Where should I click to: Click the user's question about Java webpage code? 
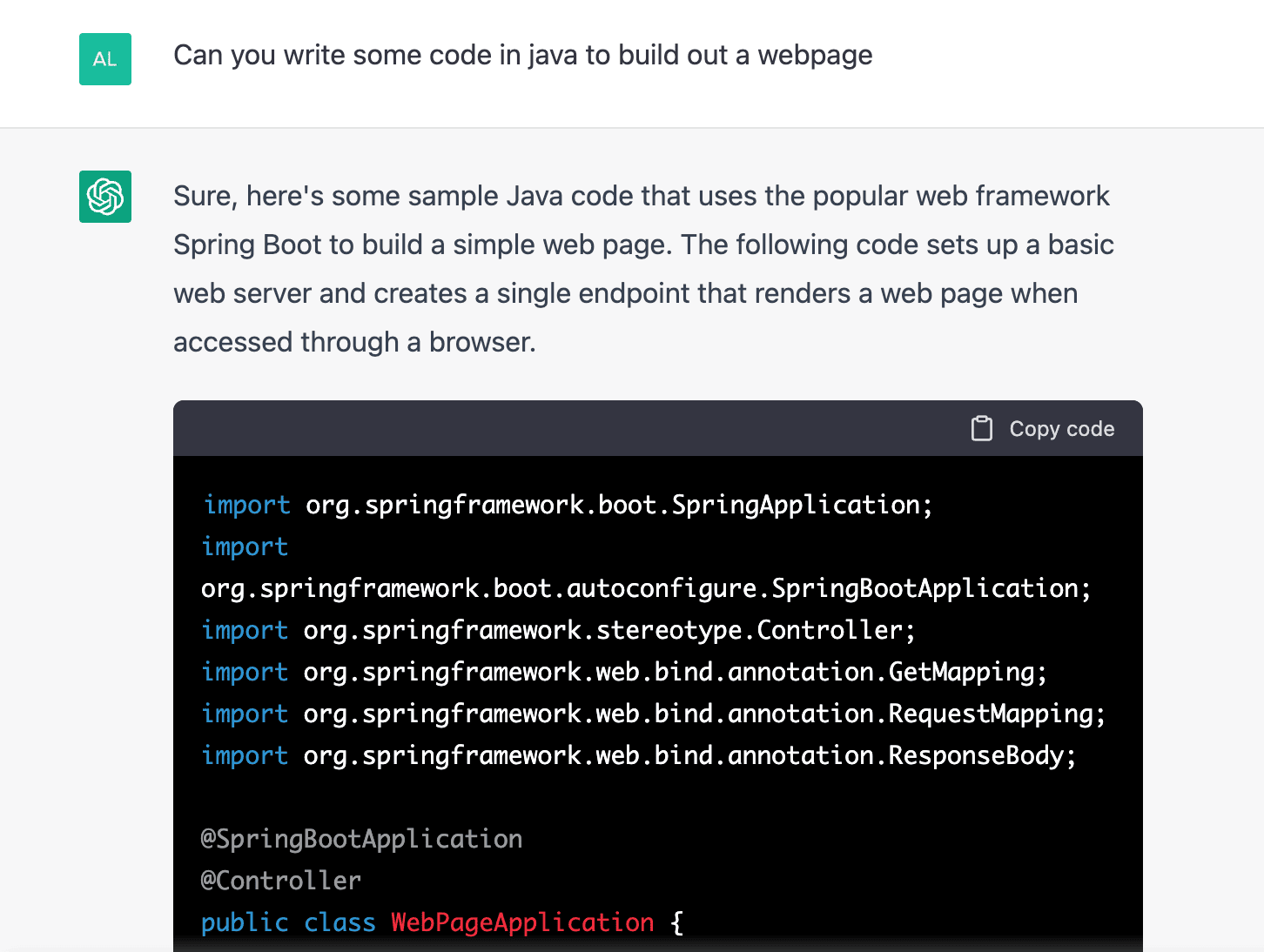tap(523, 55)
